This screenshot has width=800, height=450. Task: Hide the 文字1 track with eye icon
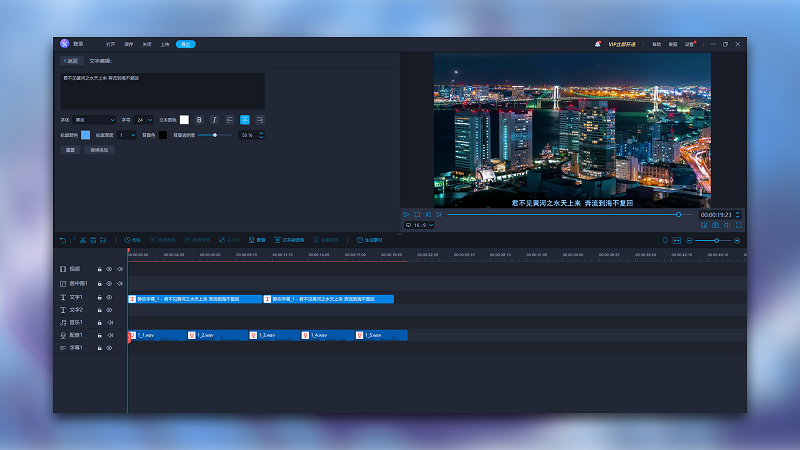pos(109,297)
